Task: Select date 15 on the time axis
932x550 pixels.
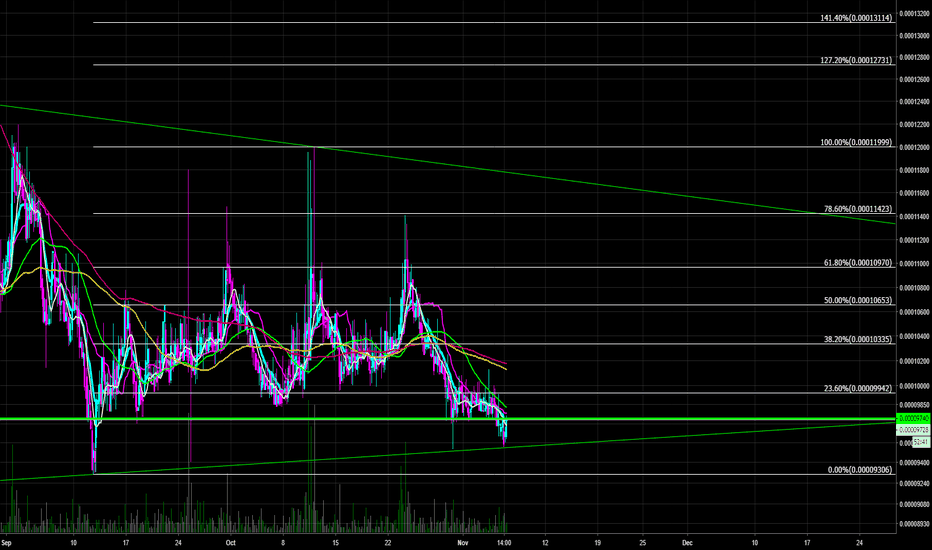Action: [x=336, y=543]
